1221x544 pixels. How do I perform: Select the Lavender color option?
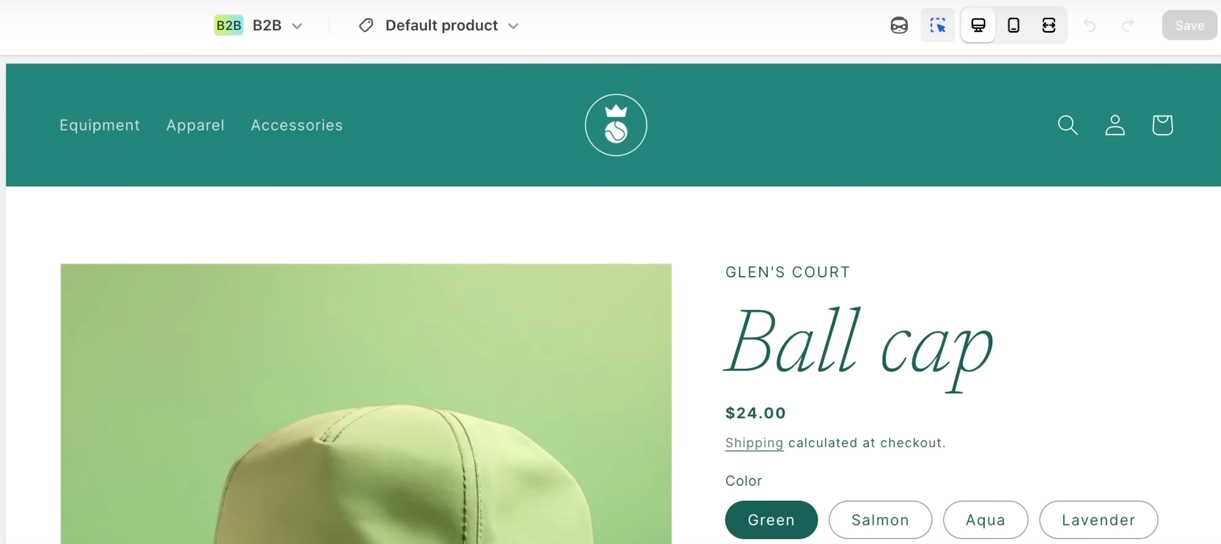pyautogui.click(x=1098, y=520)
